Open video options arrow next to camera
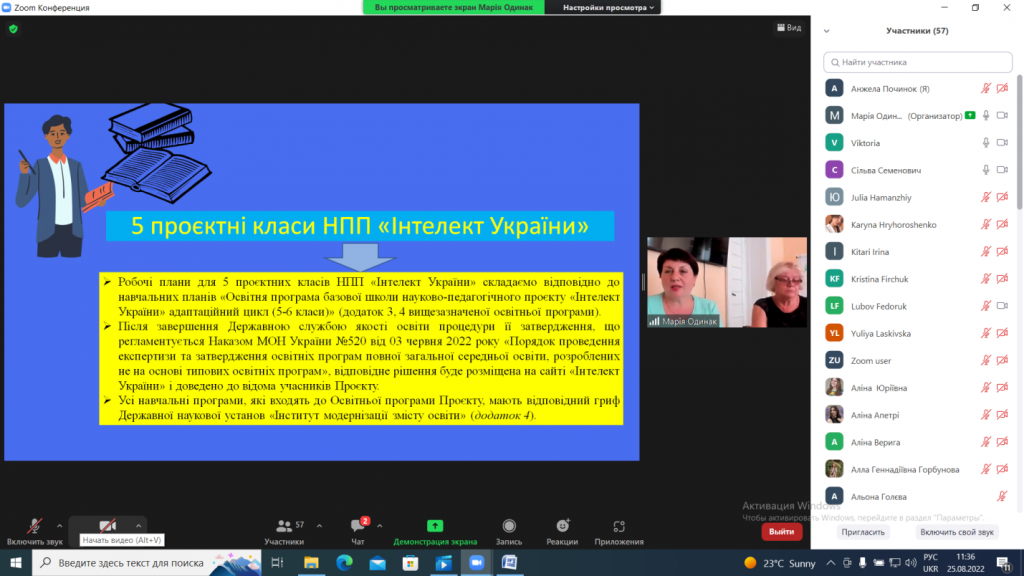Image resolution: width=1024 pixels, height=576 pixels. (138, 526)
